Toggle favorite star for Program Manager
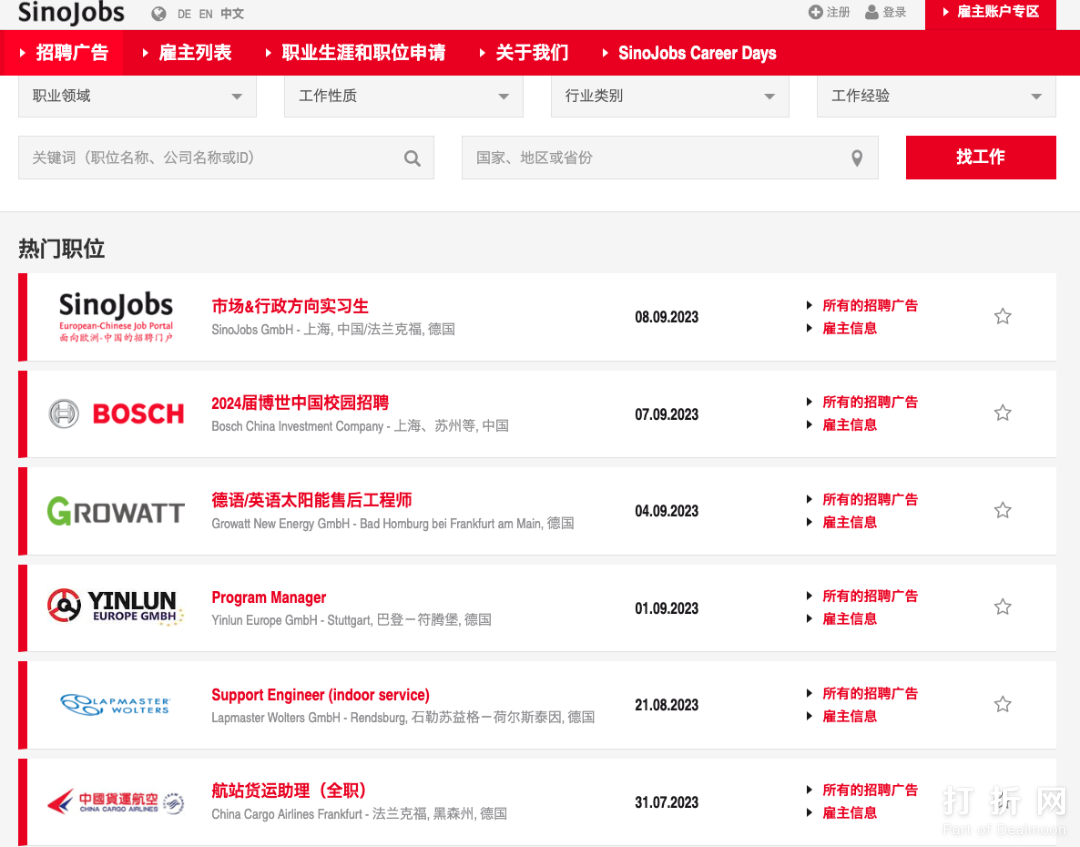Screen dimensions: 1080x847 click(x=1002, y=607)
